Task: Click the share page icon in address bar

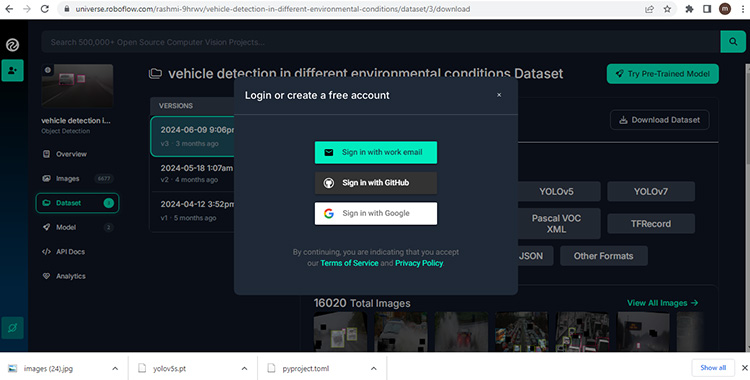Action: coord(649,9)
